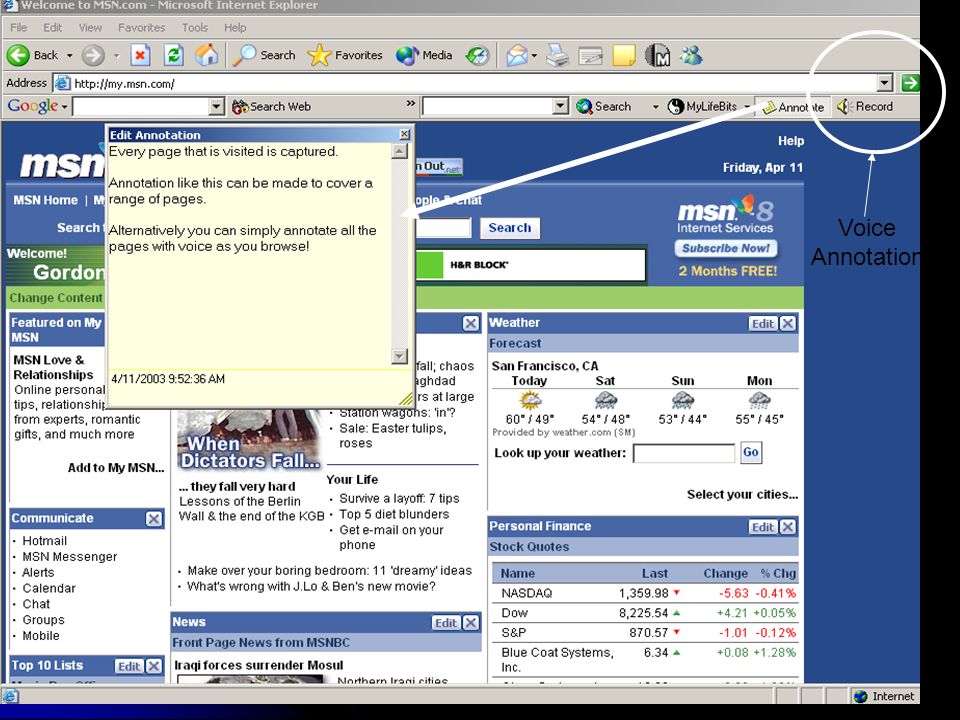Click the Messenger buddies icon
960x720 pixels.
(691, 56)
